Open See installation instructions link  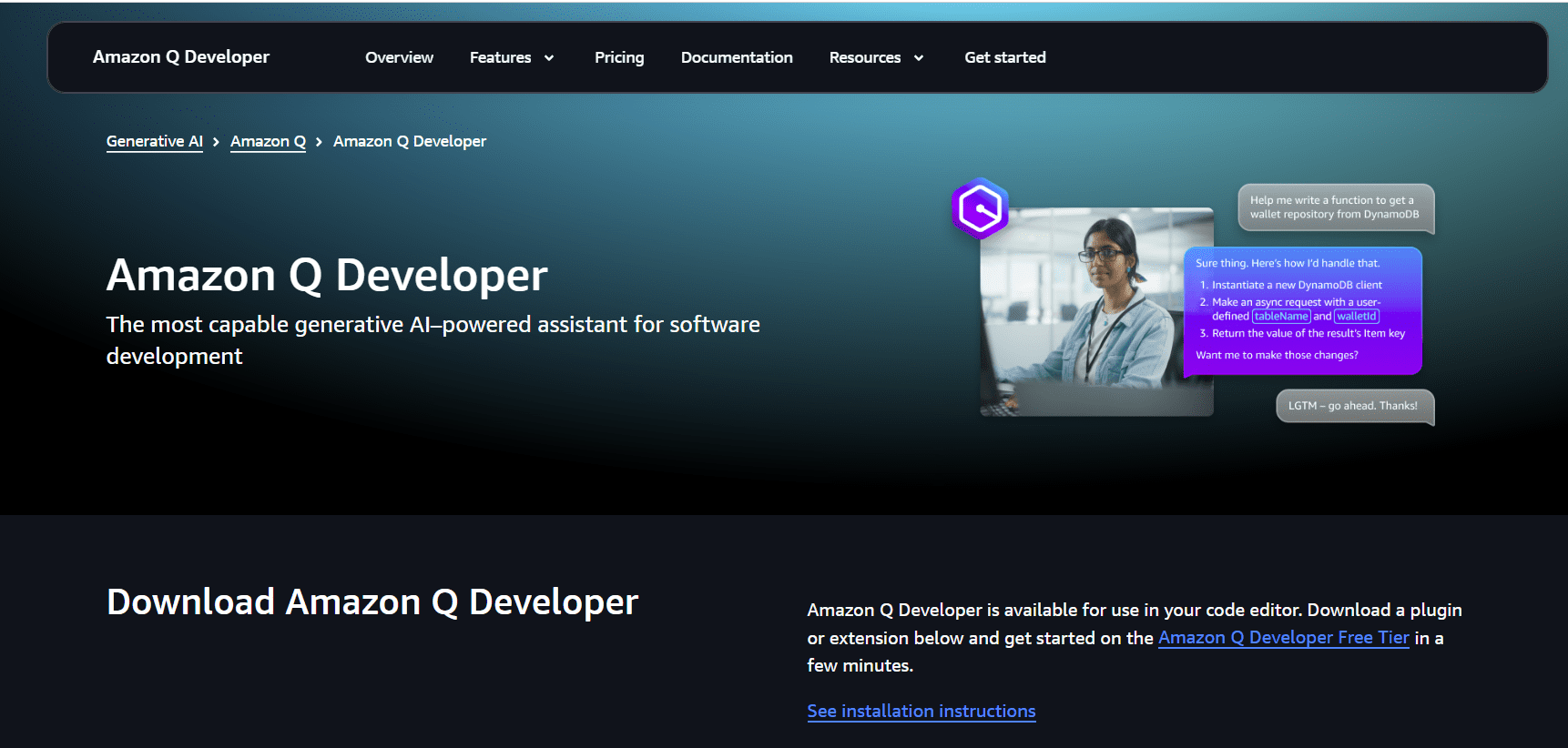(x=921, y=712)
